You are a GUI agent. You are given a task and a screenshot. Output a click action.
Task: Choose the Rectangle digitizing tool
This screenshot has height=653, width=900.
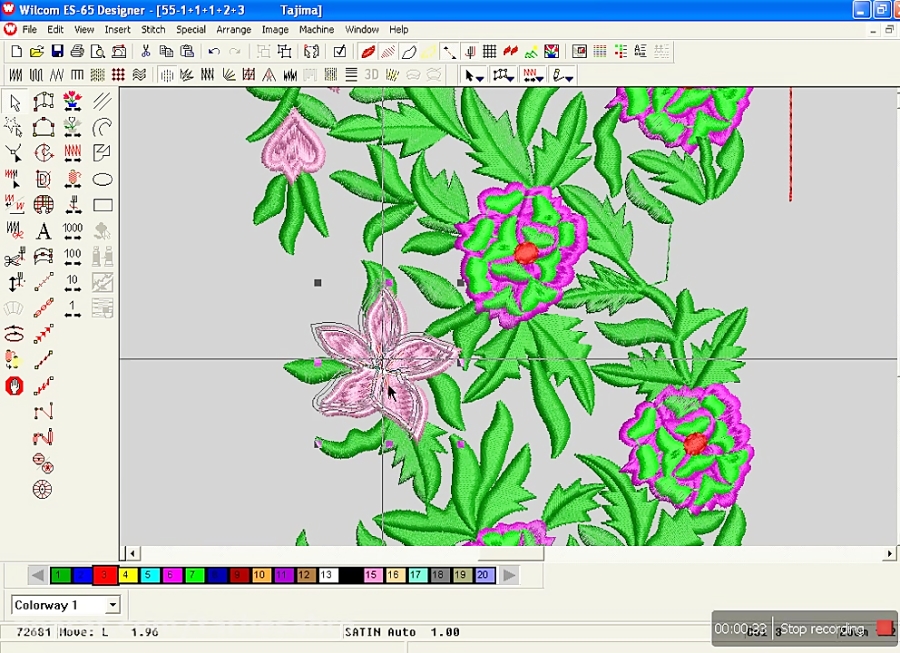click(103, 204)
